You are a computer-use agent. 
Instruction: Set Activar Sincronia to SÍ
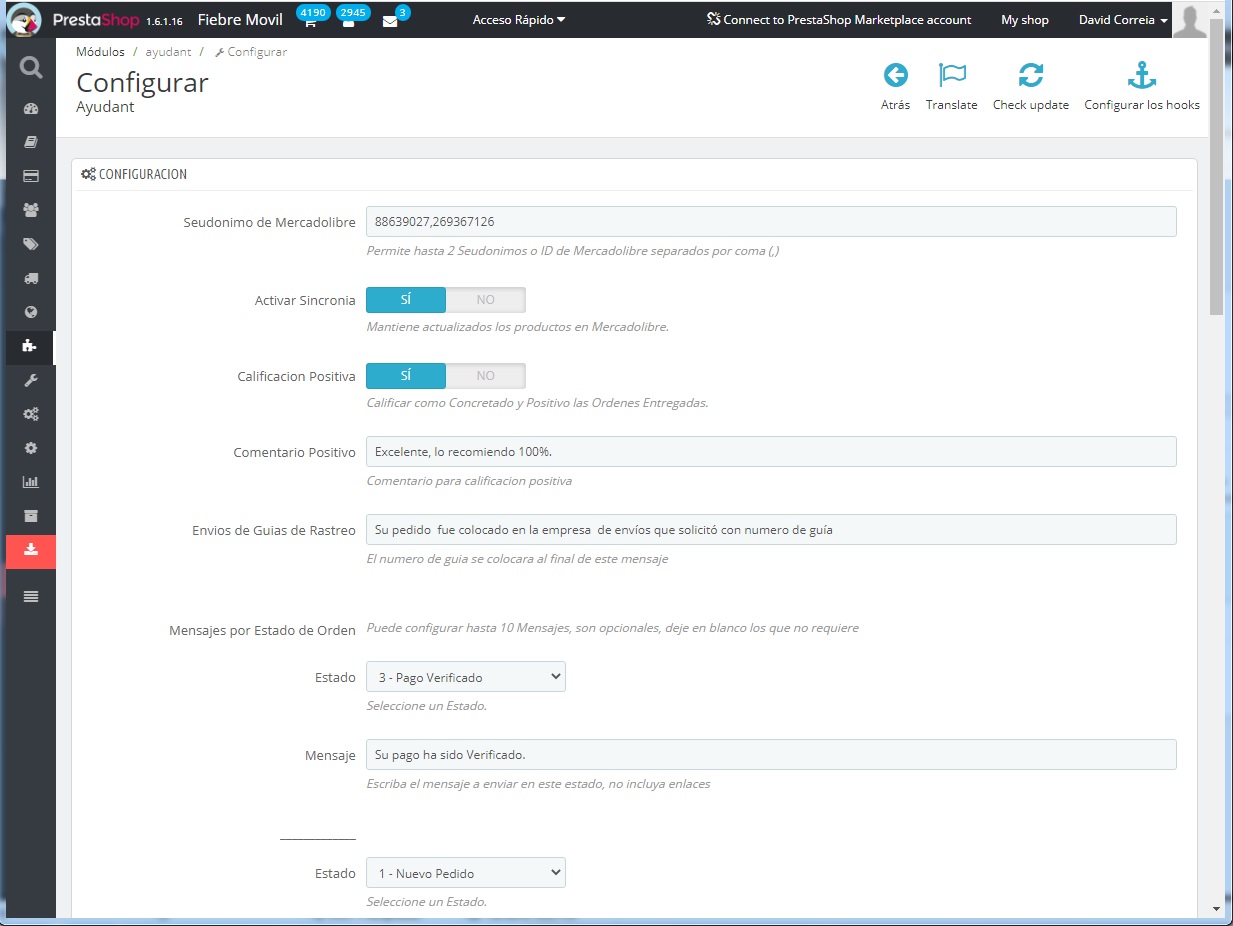[x=406, y=300]
